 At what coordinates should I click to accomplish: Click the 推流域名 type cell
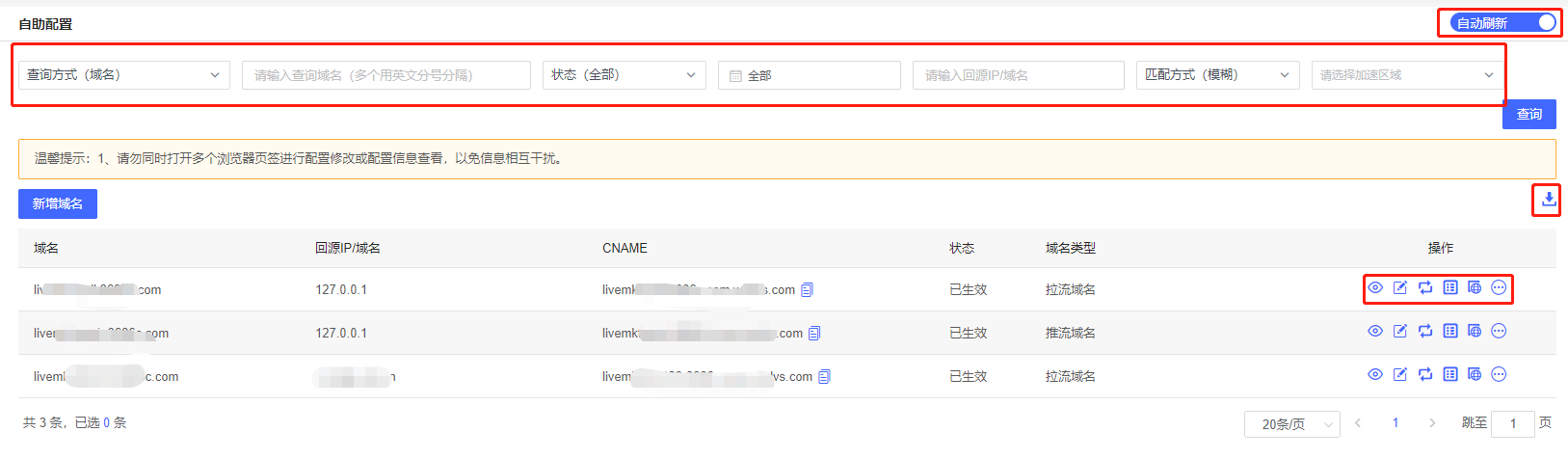click(1071, 333)
